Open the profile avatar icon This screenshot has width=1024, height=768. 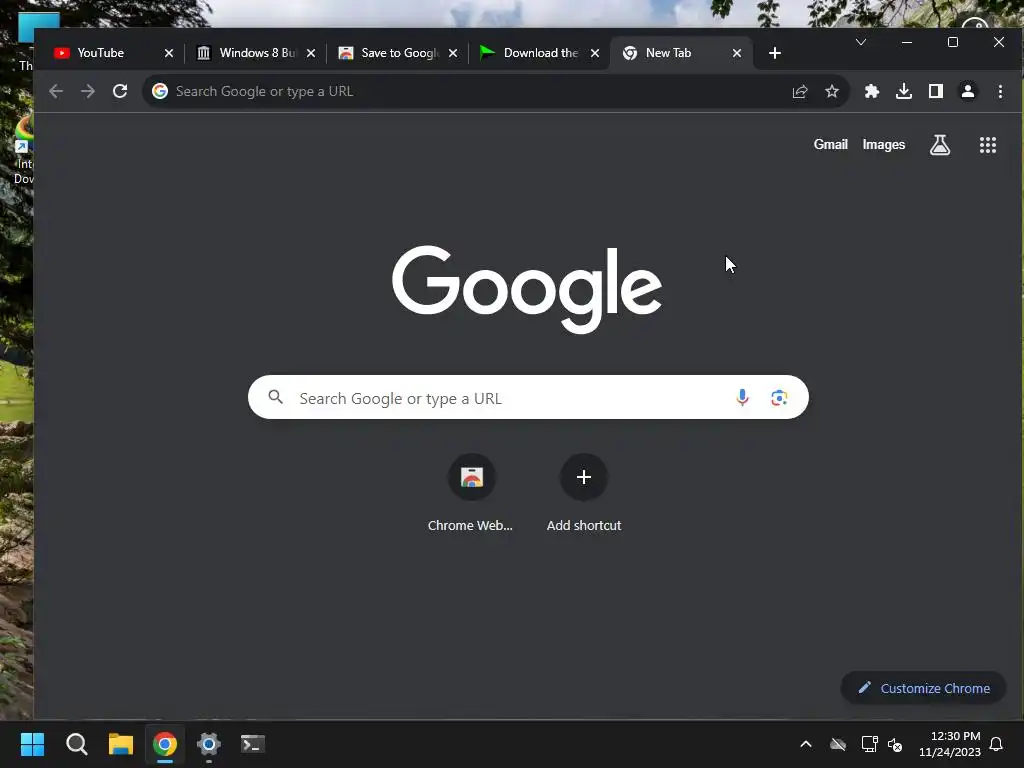click(968, 91)
